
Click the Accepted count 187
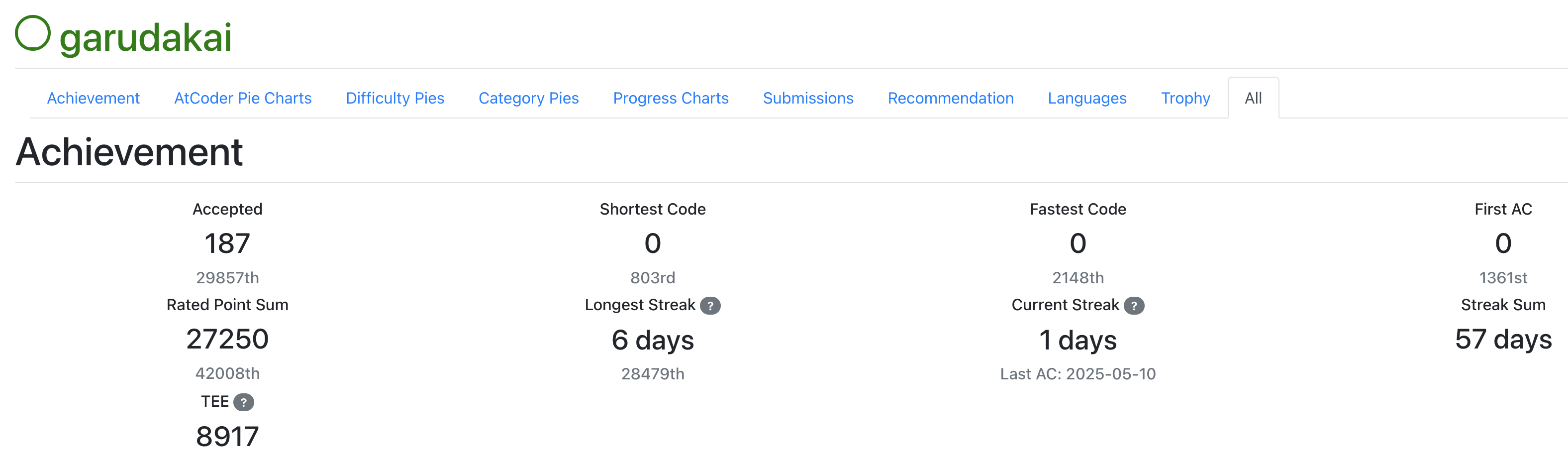tap(227, 242)
